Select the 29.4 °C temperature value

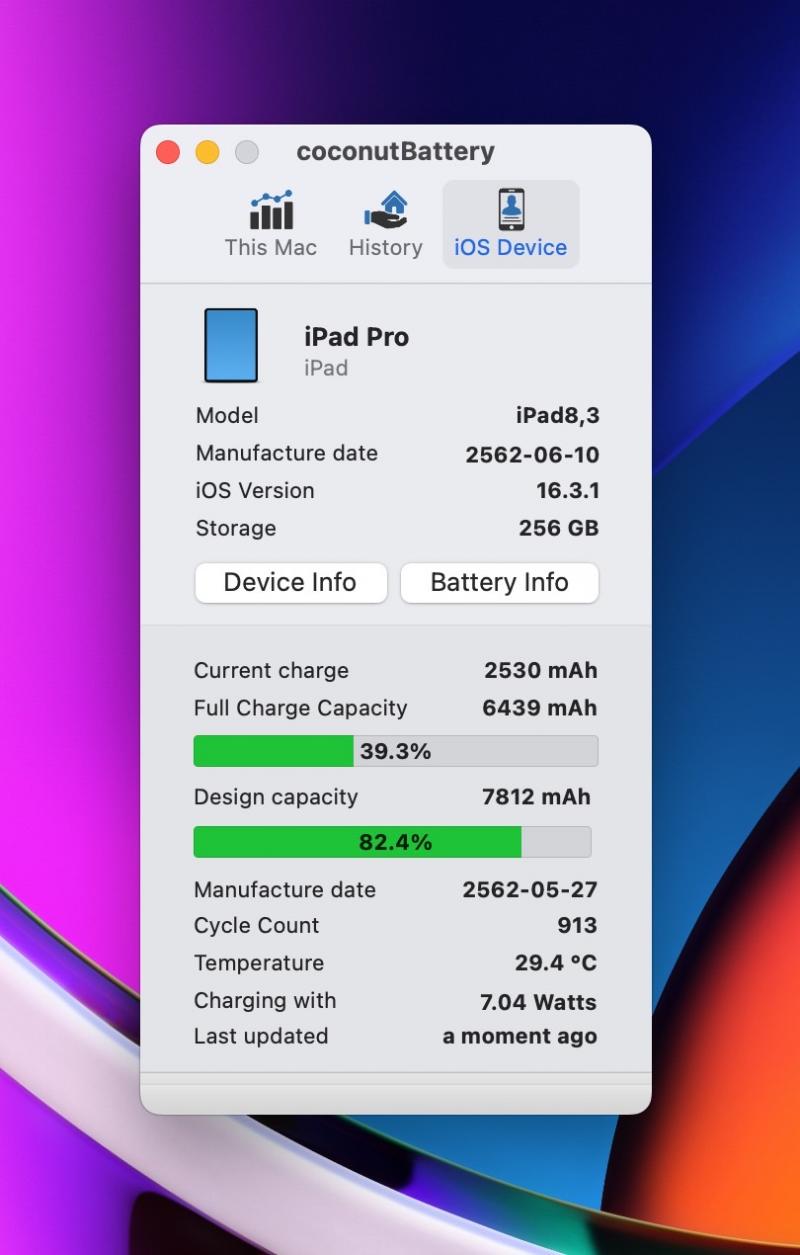[x=556, y=963]
